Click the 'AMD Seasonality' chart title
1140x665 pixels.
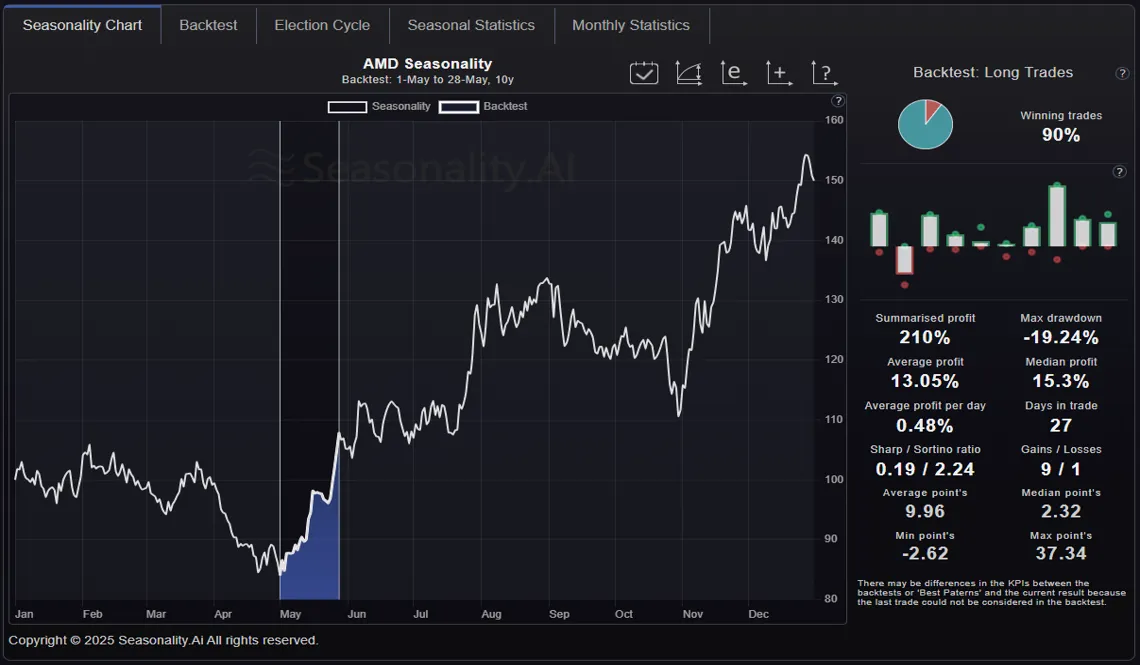428,64
